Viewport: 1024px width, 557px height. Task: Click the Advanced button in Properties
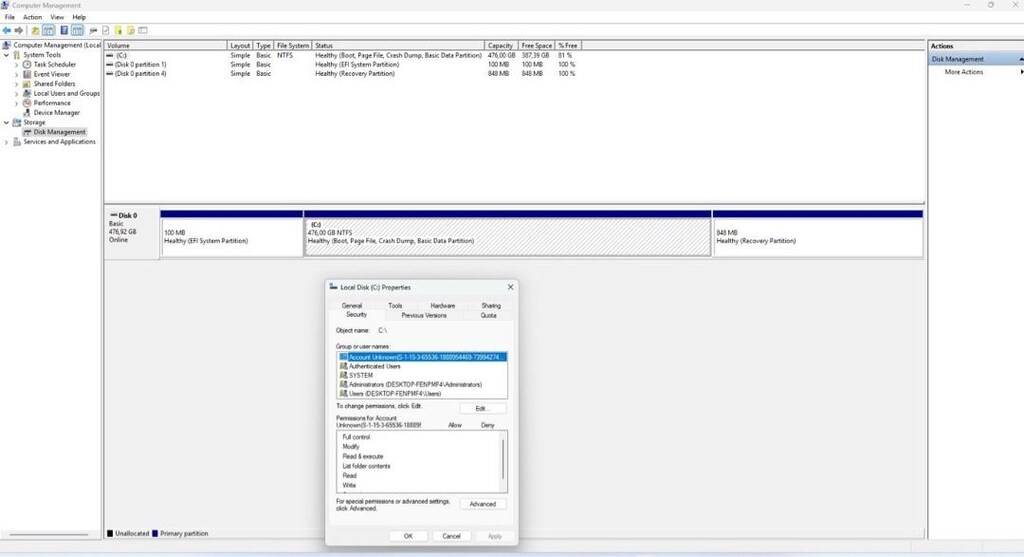click(x=483, y=504)
